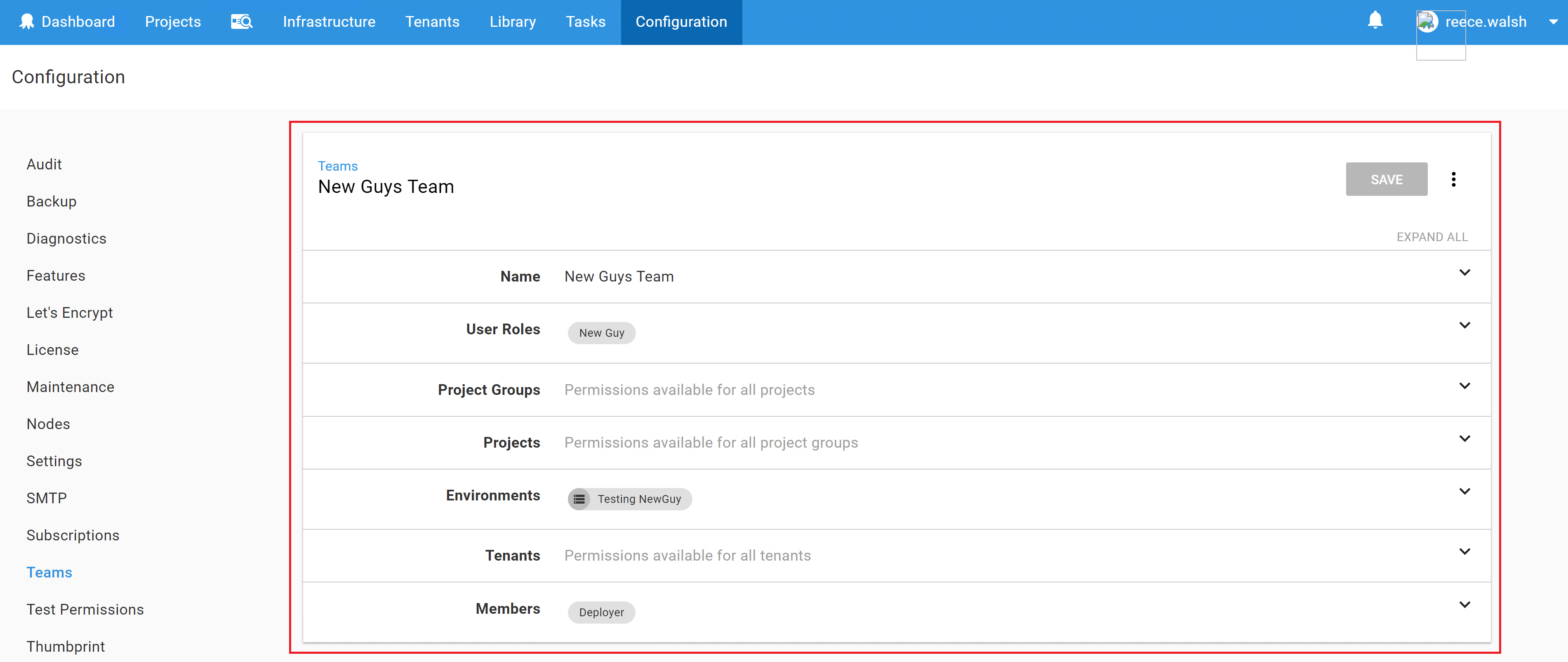Expand the Name section
This screenshot has height=662, width=1568.
(1465, 272)
